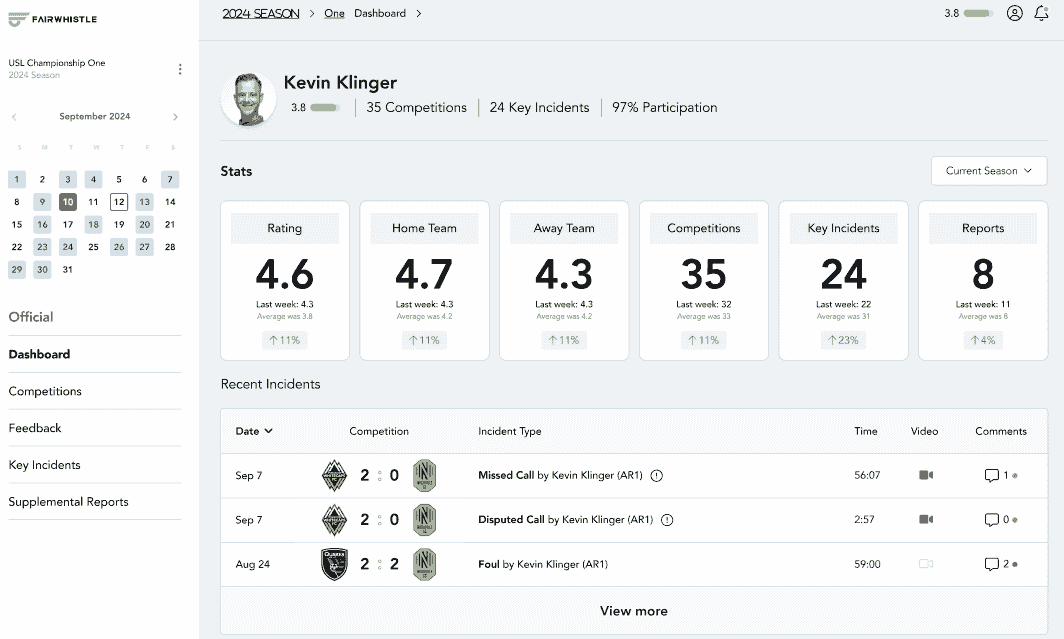Viewport: 1064px width, 639px height.
Task: Show info icon beside Disputed Call
Action: [x=667, y=520]
